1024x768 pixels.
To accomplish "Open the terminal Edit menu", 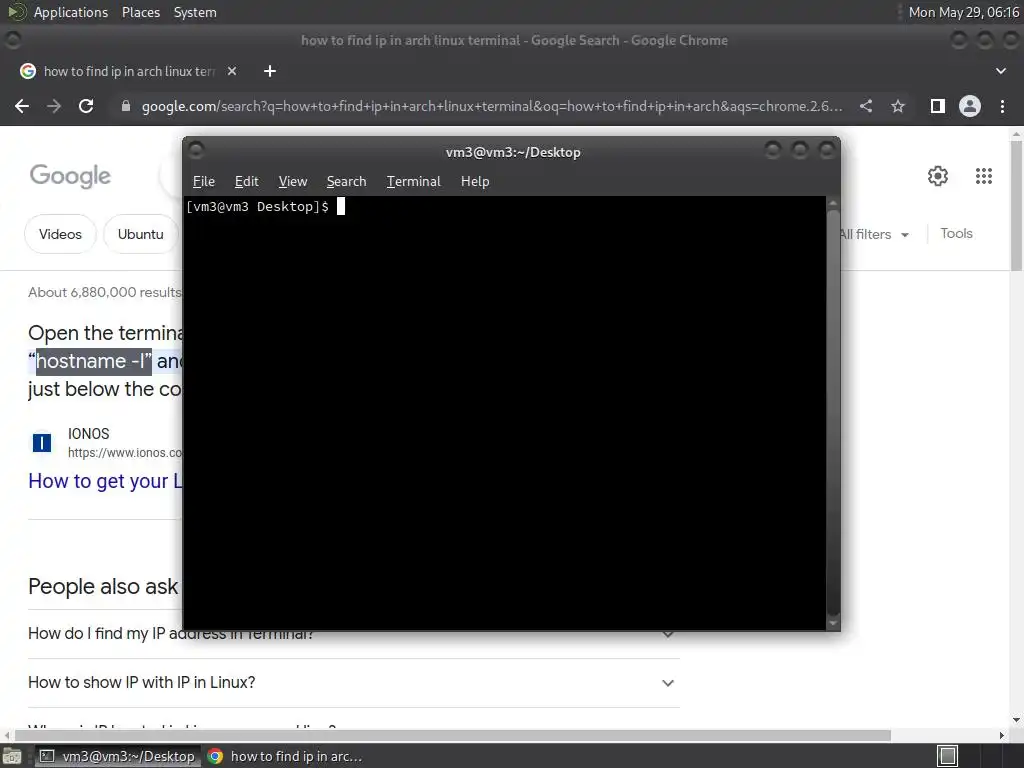I will click(246, 182).
